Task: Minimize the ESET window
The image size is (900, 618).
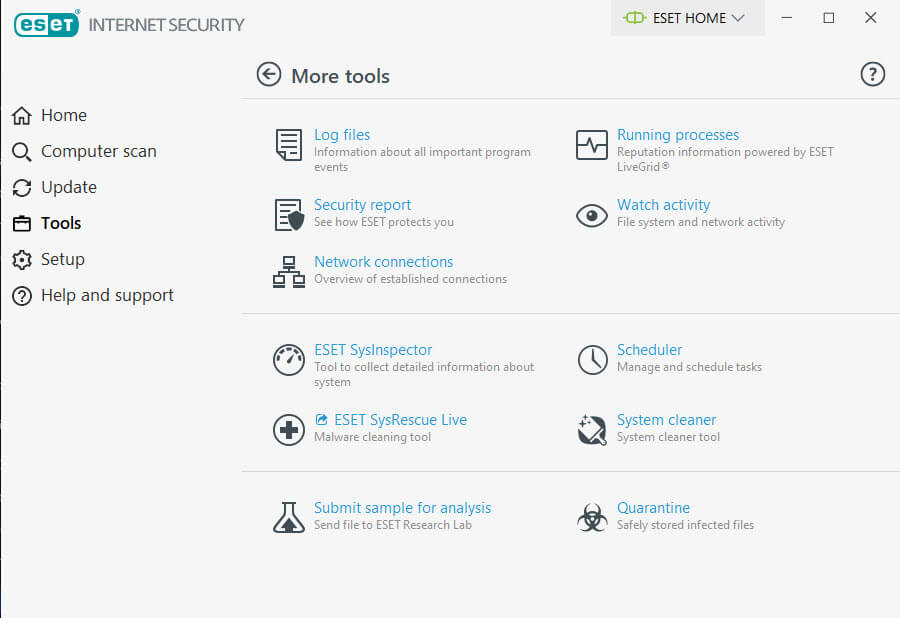Action: (x=787, y=18)
